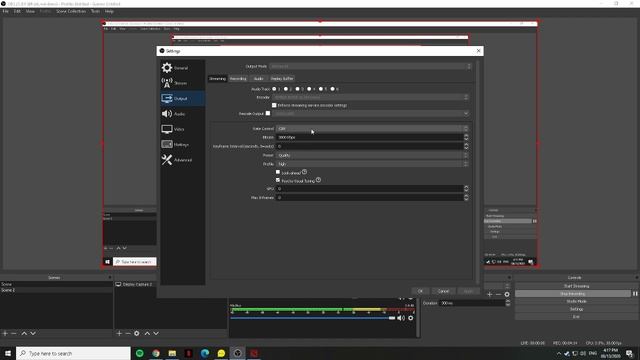Image resolution: width=640 pixels, height=360 pixels.
Task: Open source properties gear in Sources panel
Action: coord(137,333)
